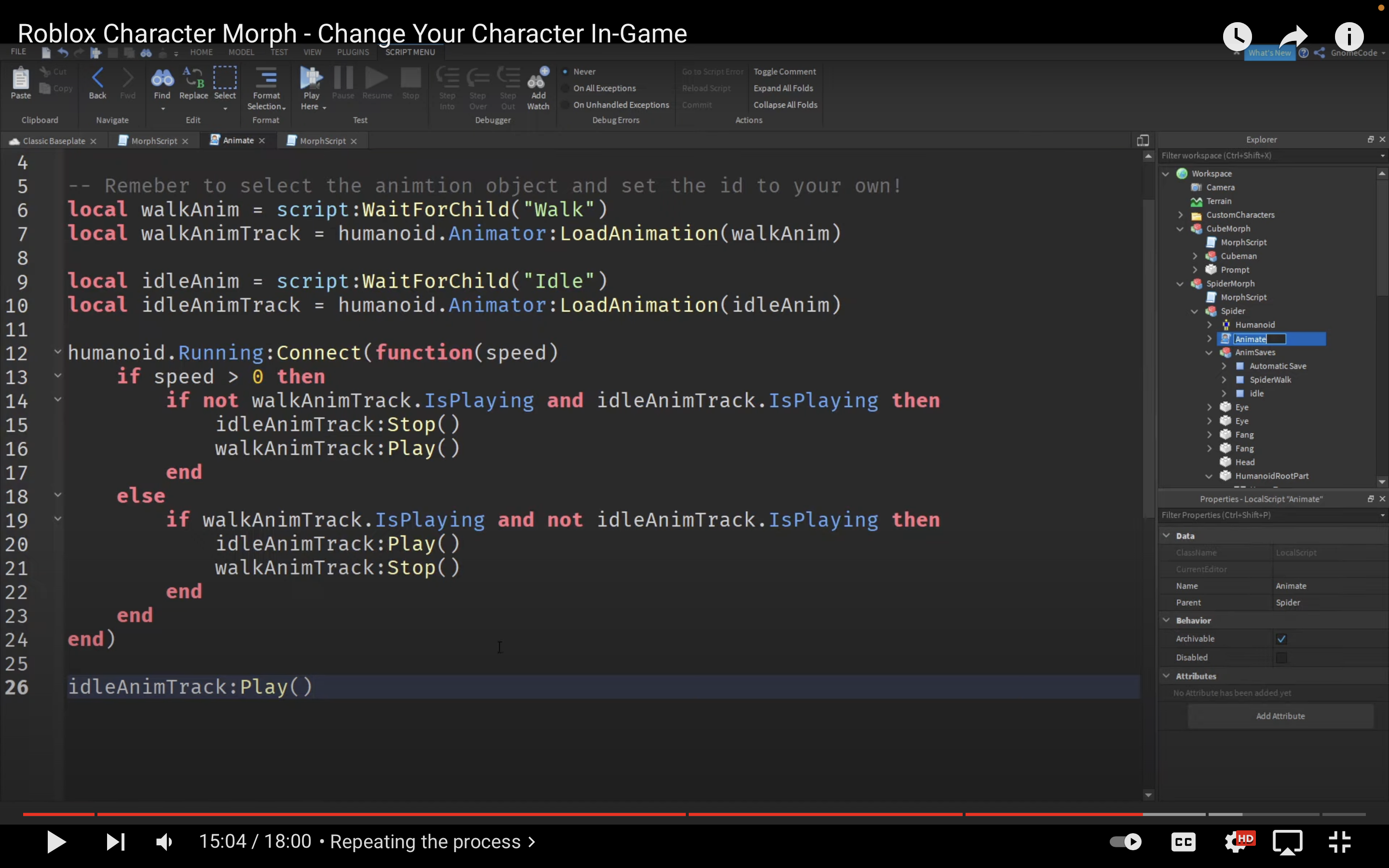Screen dimensions: 1389x868
Task: Expand the CubeMorph tree item
Action: coord(1180,228)
